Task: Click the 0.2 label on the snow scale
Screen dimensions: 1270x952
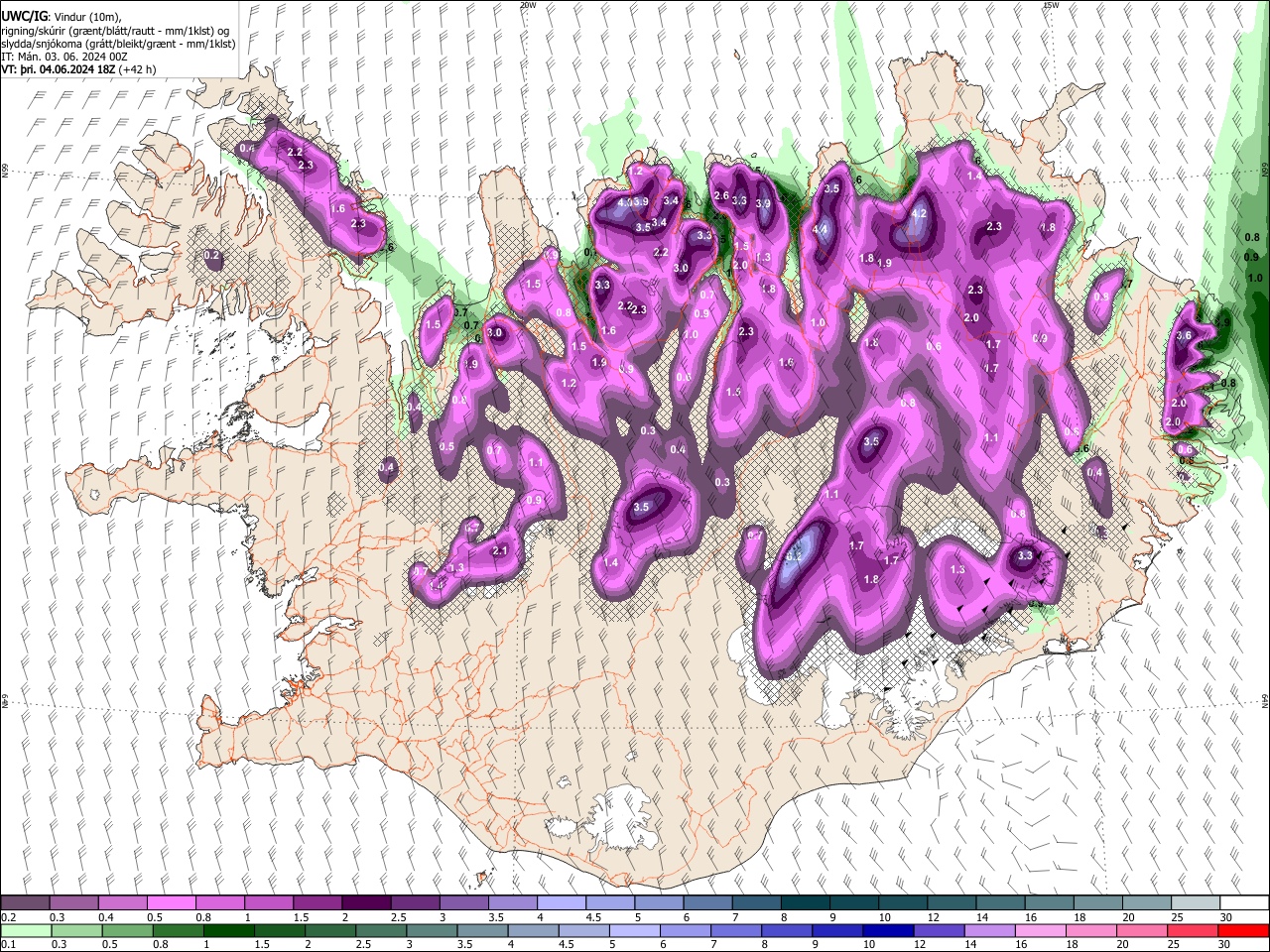Action: coord(8,917)
